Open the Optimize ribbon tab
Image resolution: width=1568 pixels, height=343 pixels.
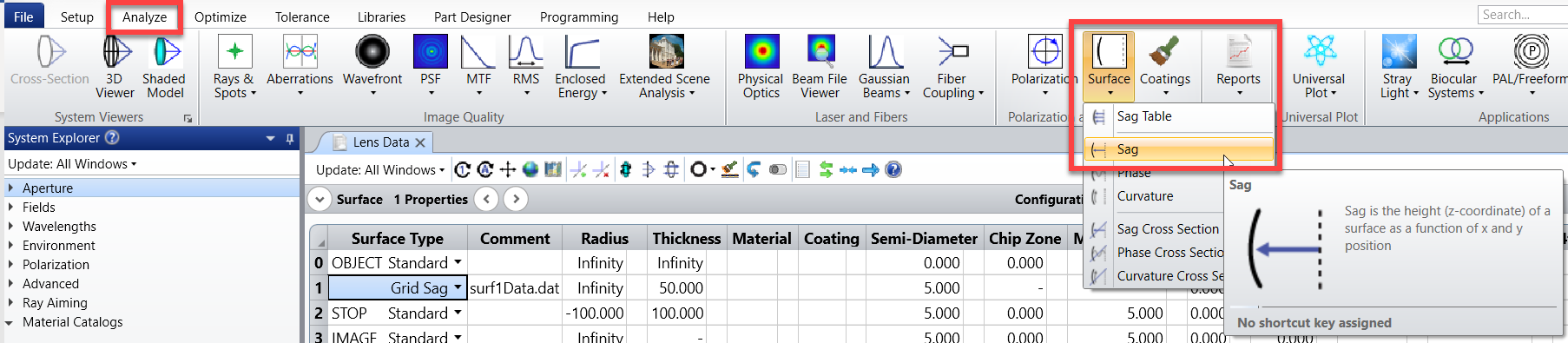tap(220, 16)
